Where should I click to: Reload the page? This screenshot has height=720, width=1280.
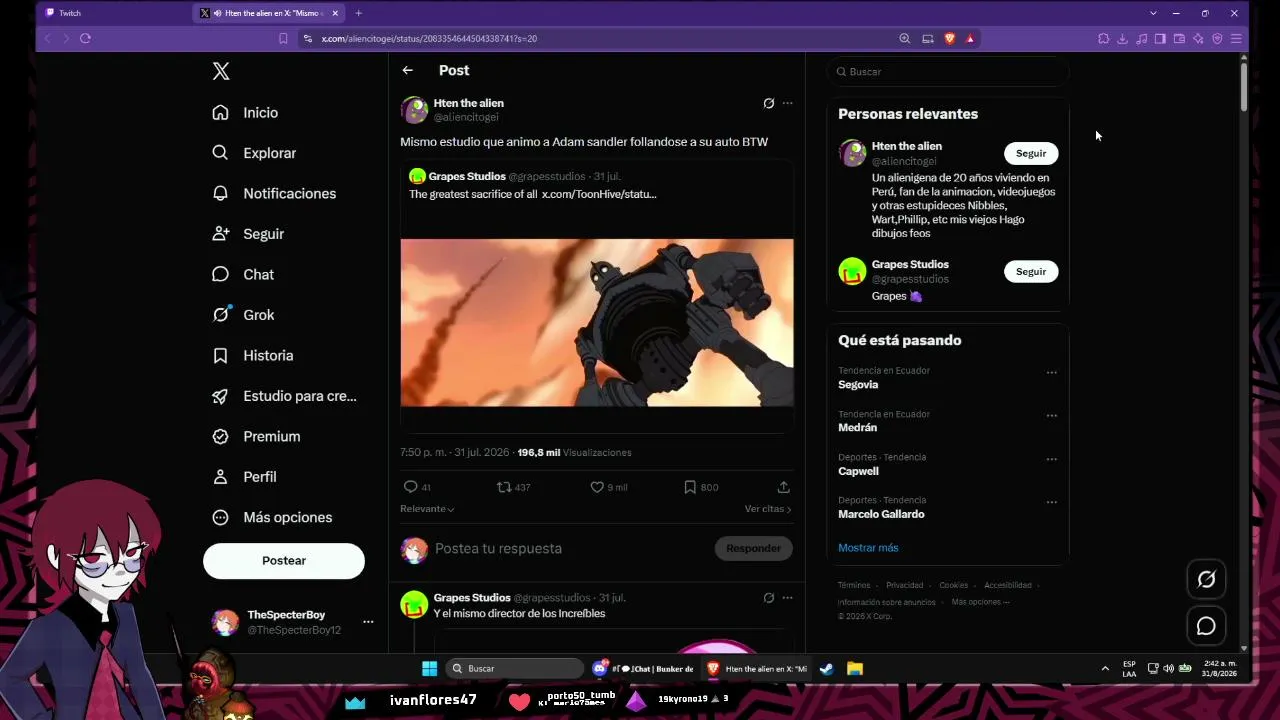(85, 38)
